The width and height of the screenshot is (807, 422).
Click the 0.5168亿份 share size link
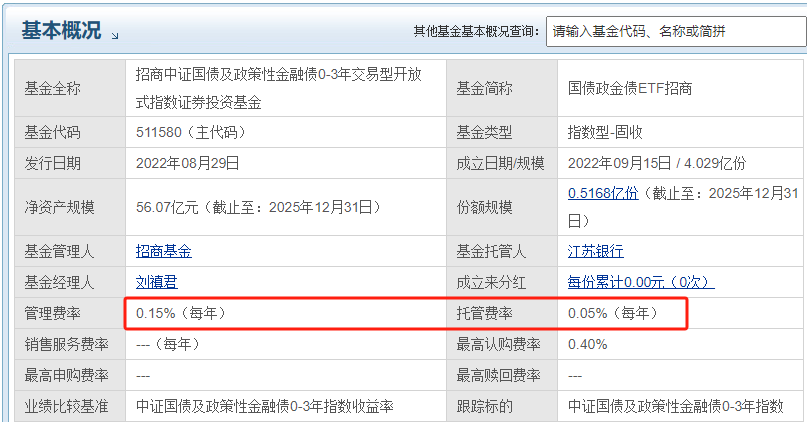(x=603, y=193)
